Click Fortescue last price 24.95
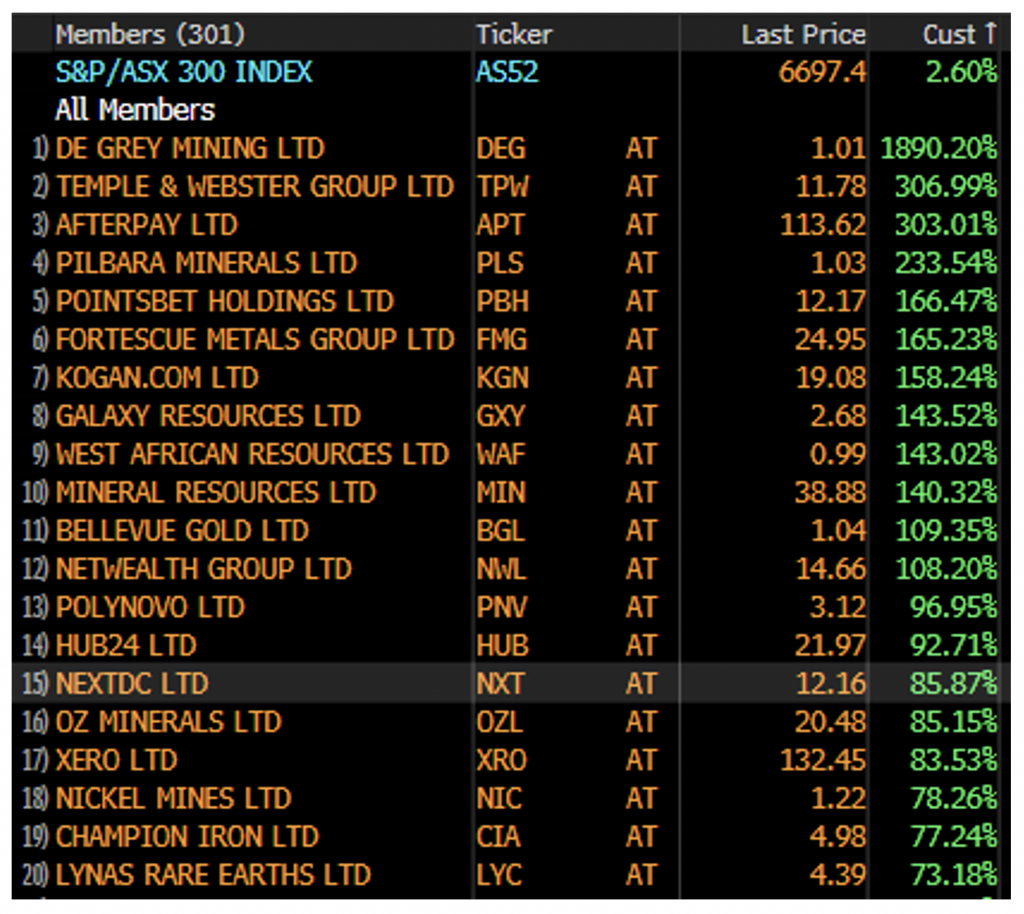1024x914 pixels. click(830, 339)
